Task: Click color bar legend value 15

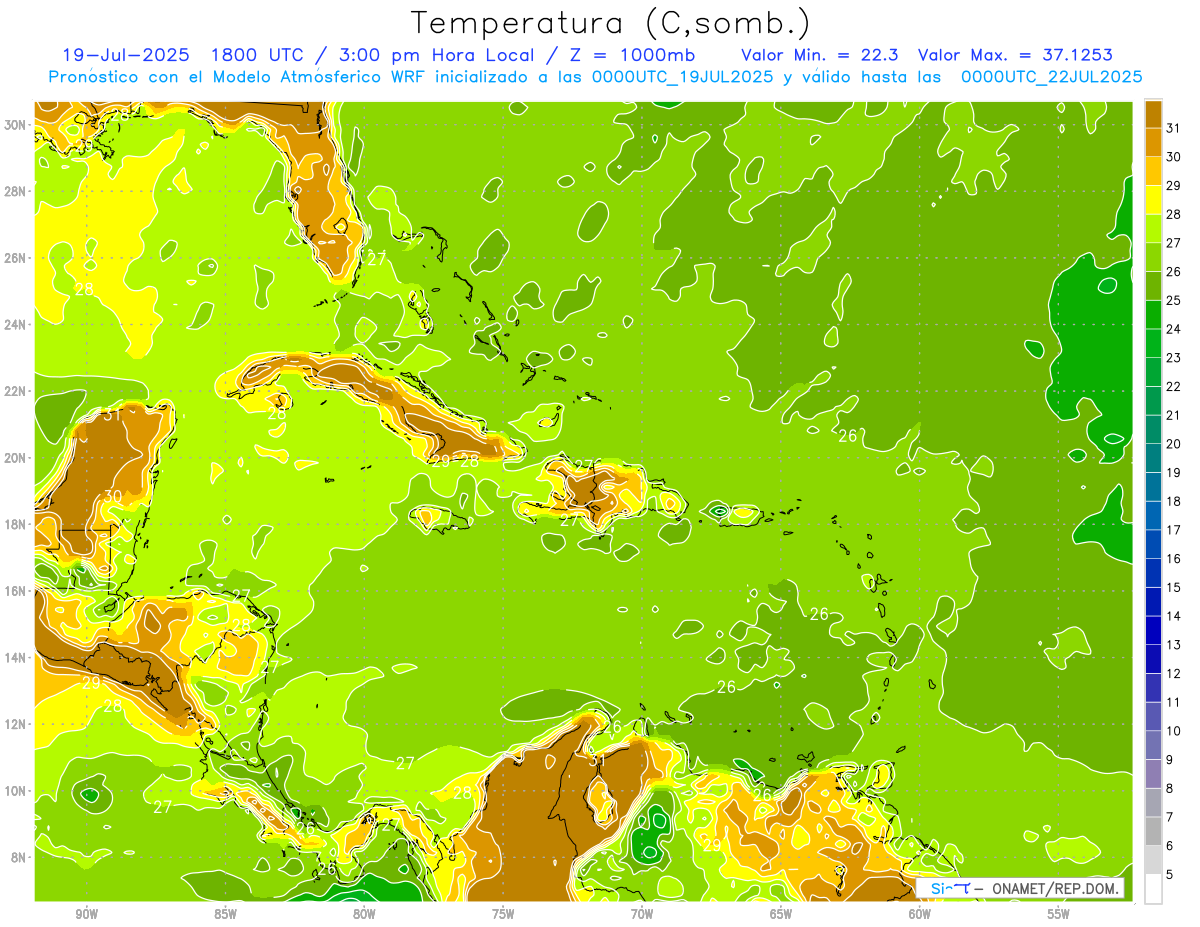Action: [1173, 588]
